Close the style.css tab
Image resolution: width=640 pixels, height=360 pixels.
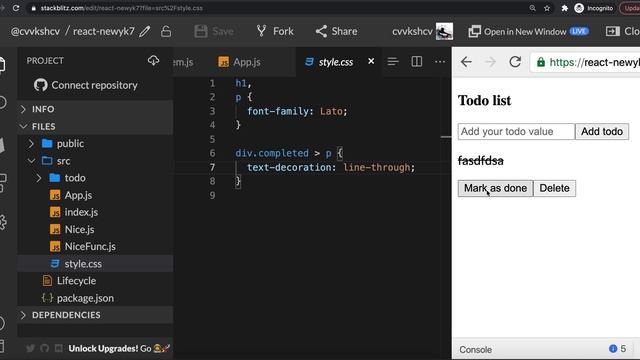[371, 61]
